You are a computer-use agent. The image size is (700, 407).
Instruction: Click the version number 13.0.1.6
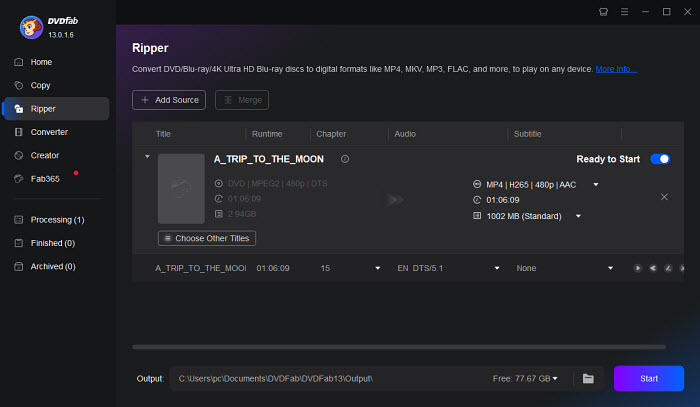coord(61,35)
